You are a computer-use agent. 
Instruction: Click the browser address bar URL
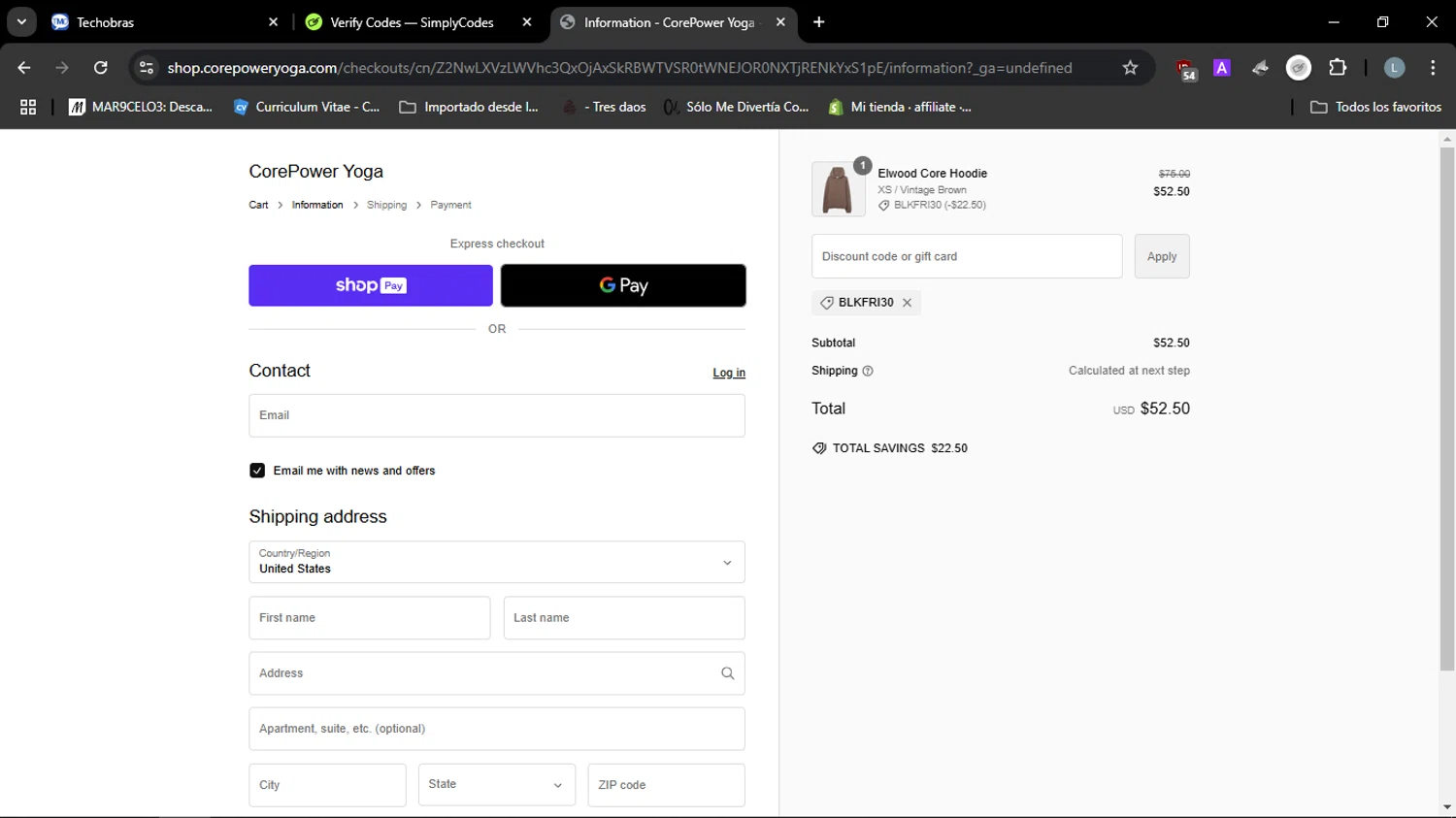pyautogui.click(x=619, y=68)
